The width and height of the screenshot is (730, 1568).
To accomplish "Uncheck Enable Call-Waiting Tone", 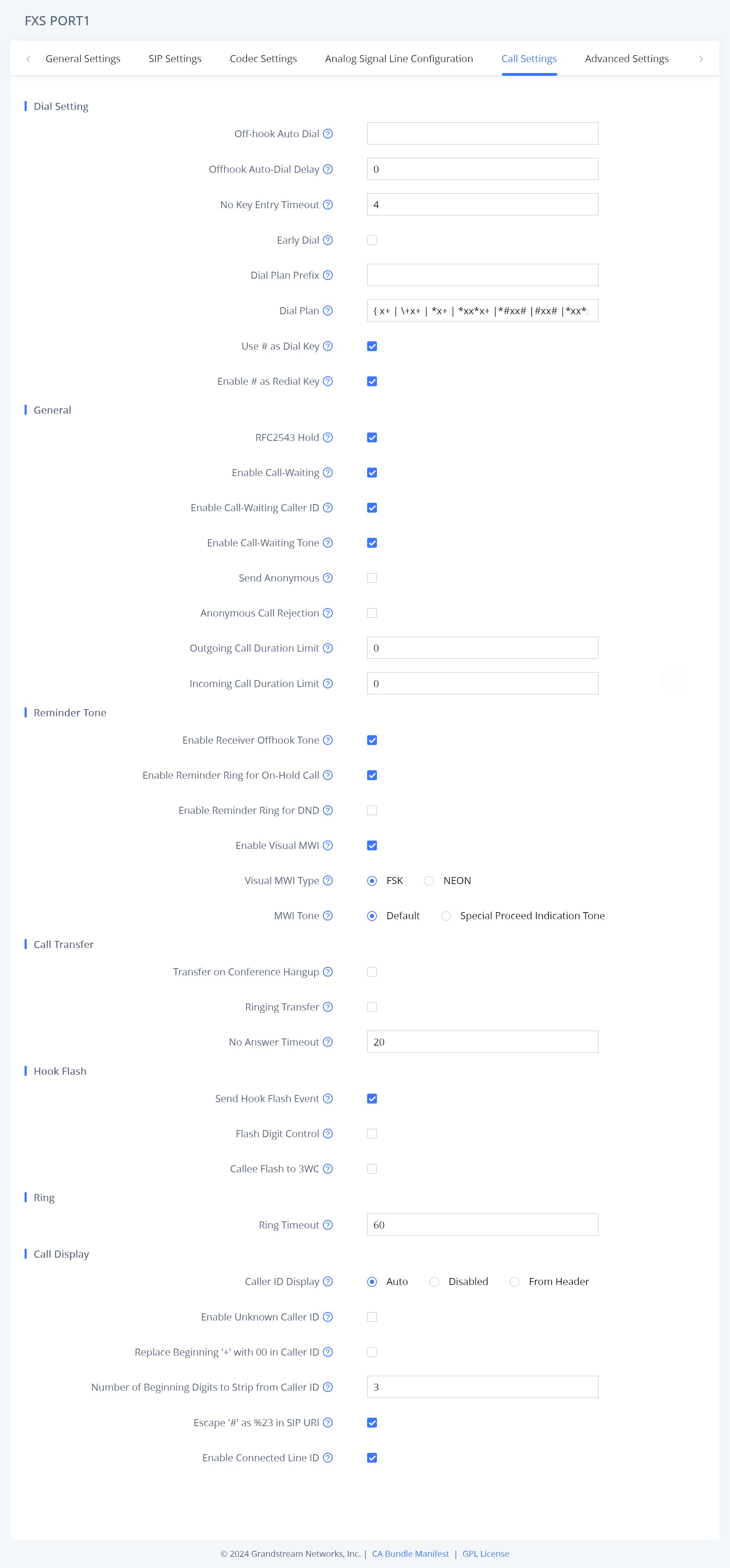I will click(x=372, y=543).
